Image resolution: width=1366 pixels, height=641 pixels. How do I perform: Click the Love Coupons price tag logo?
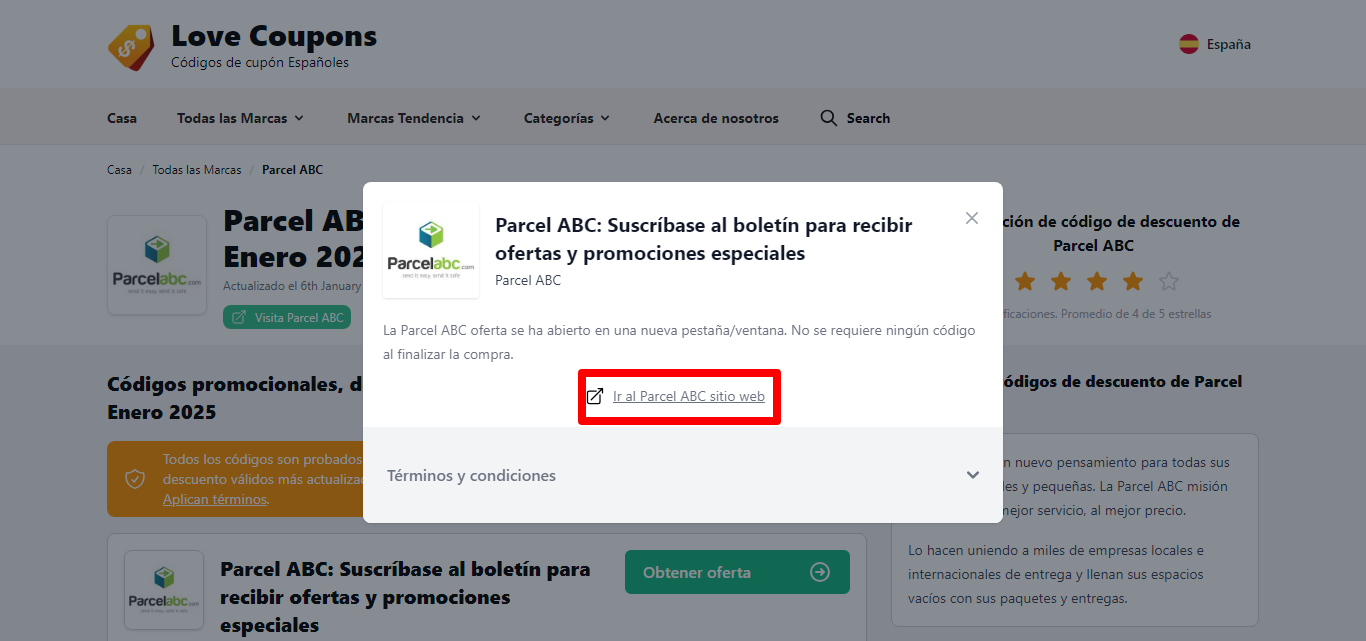[x=131, y=46]
